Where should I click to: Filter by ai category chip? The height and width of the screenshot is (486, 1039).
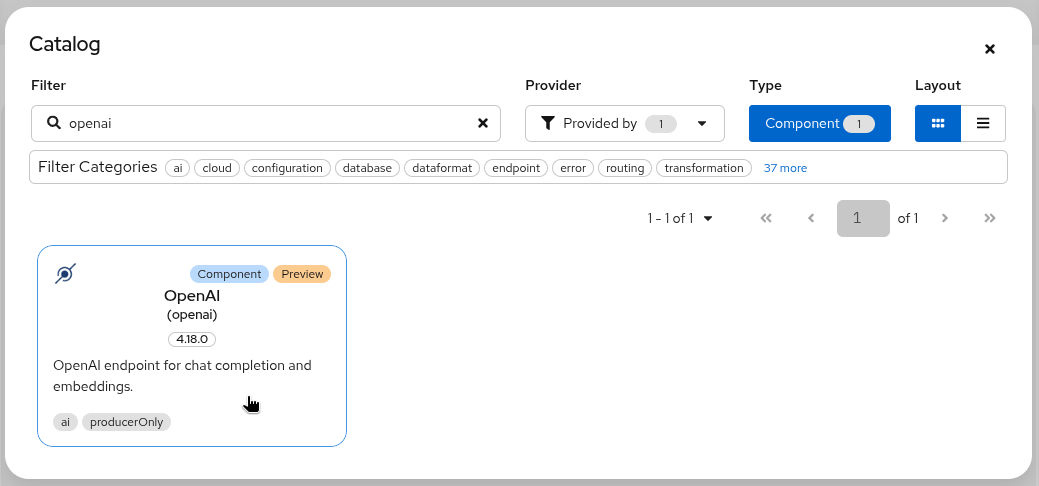pos(178,168)
